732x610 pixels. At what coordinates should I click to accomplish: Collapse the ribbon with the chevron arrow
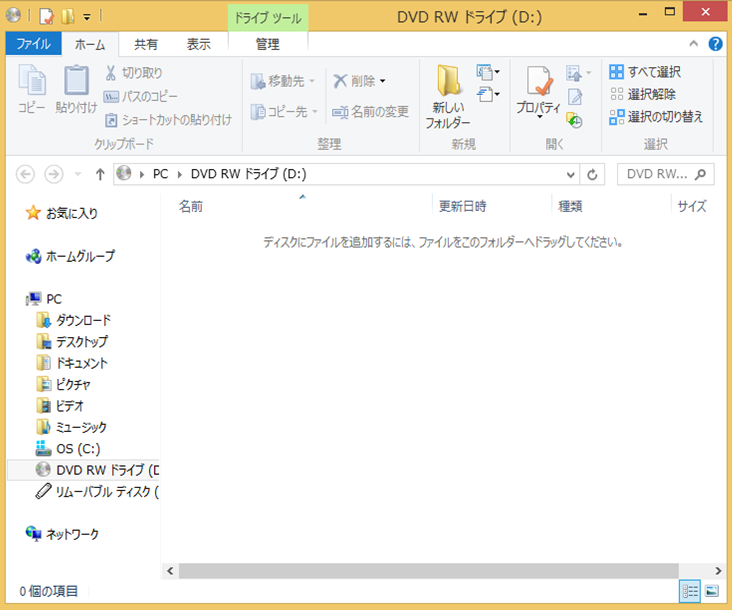(x=694, y=44)
